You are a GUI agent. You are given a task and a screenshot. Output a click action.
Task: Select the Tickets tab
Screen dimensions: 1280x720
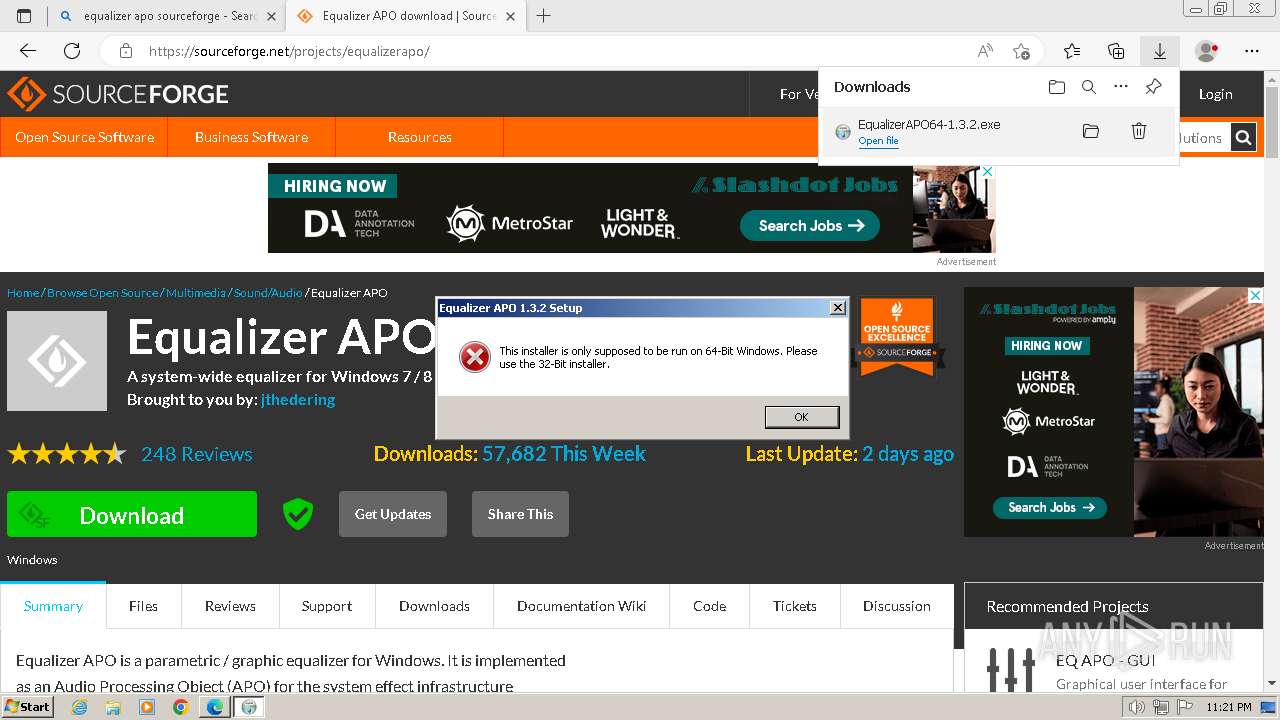click(795, 606)
